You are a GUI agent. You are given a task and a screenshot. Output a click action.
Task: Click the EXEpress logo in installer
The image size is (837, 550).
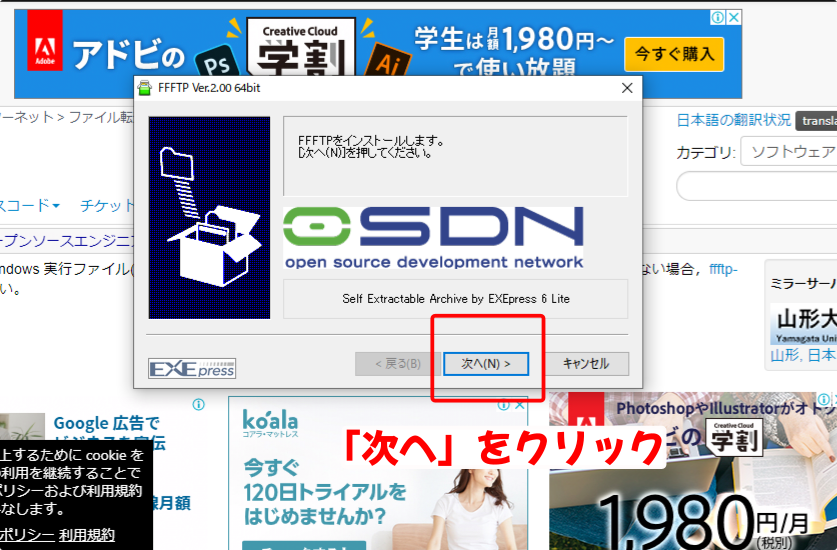pyautogui.click(x=192, y=368)
